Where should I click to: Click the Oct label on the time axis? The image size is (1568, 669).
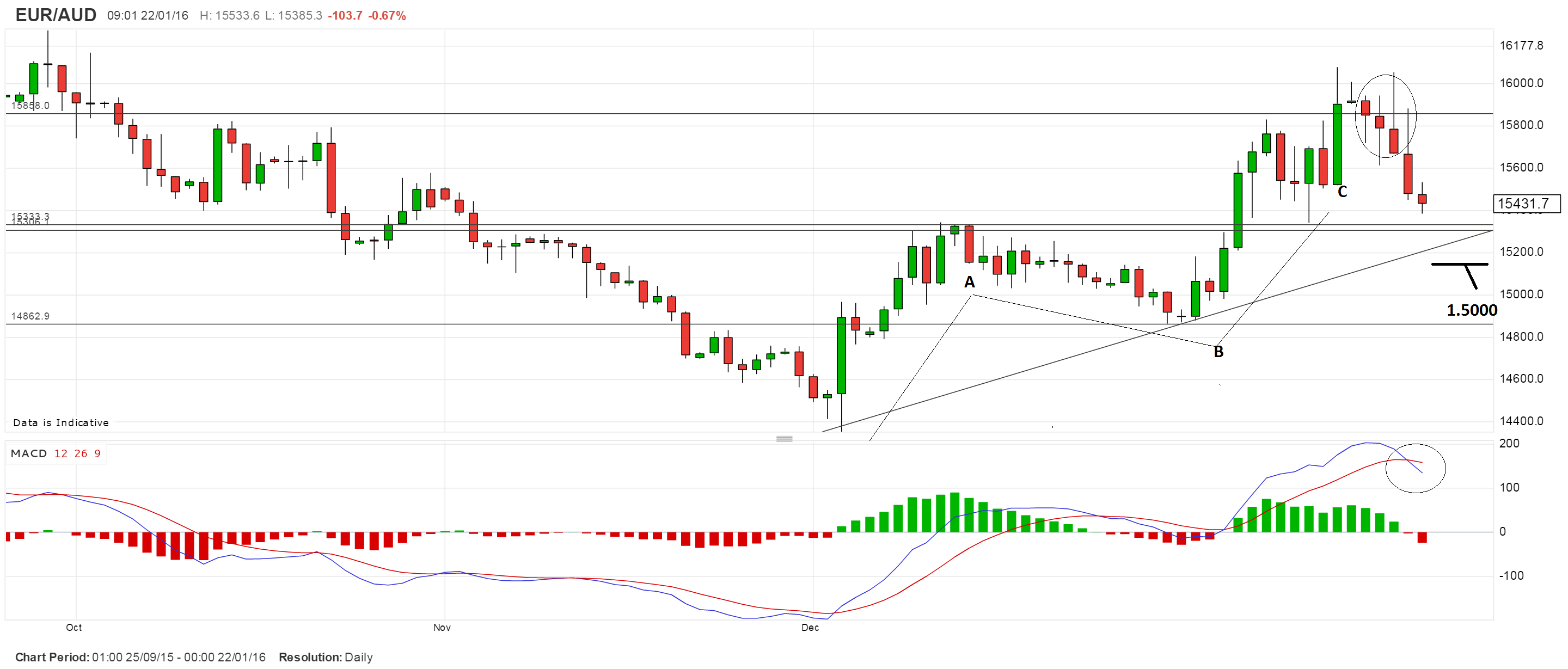coord(73,628)
